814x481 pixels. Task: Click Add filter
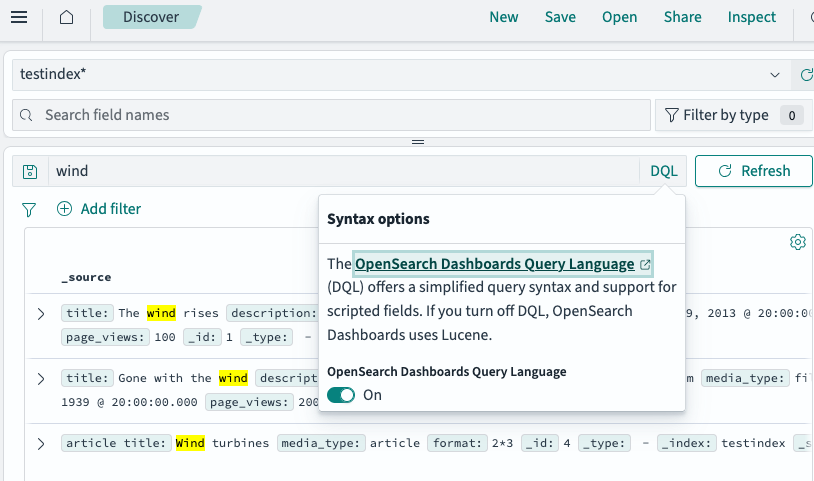(99, 209)
